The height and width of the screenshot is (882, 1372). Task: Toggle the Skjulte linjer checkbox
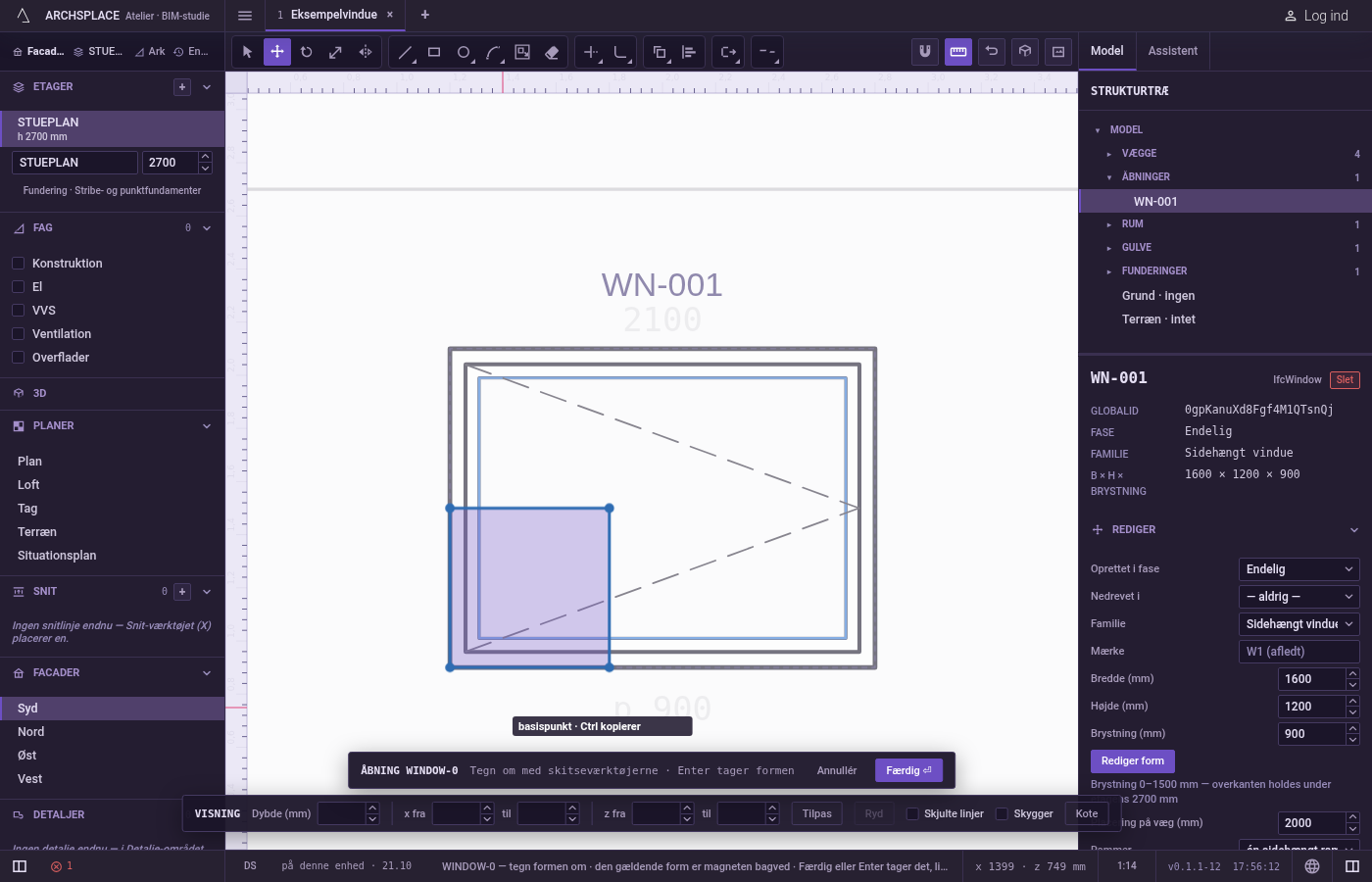[x=912, y=813]
